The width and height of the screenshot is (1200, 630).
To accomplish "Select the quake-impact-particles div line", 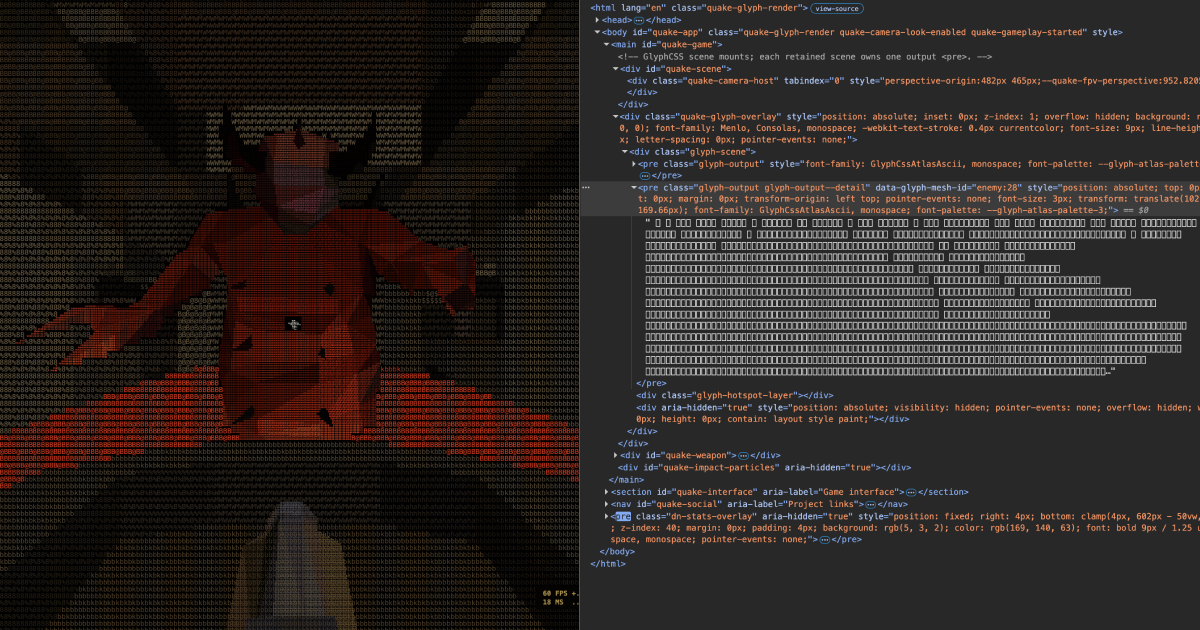I will coord(765,467).
